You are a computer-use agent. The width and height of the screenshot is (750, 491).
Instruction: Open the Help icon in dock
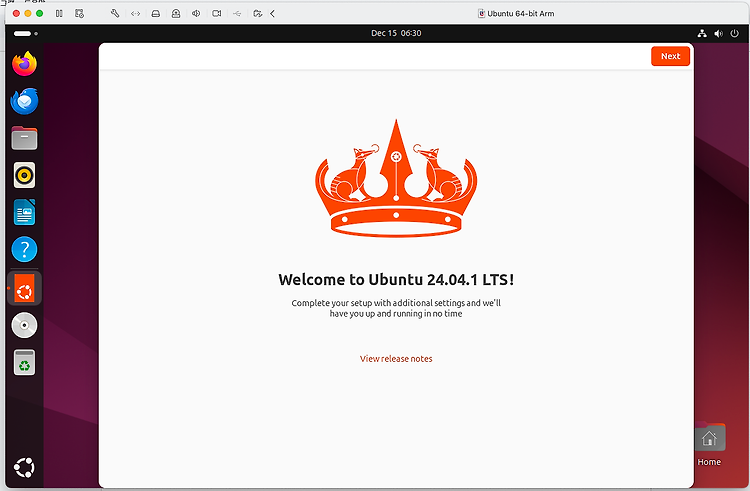pos(24,249)
